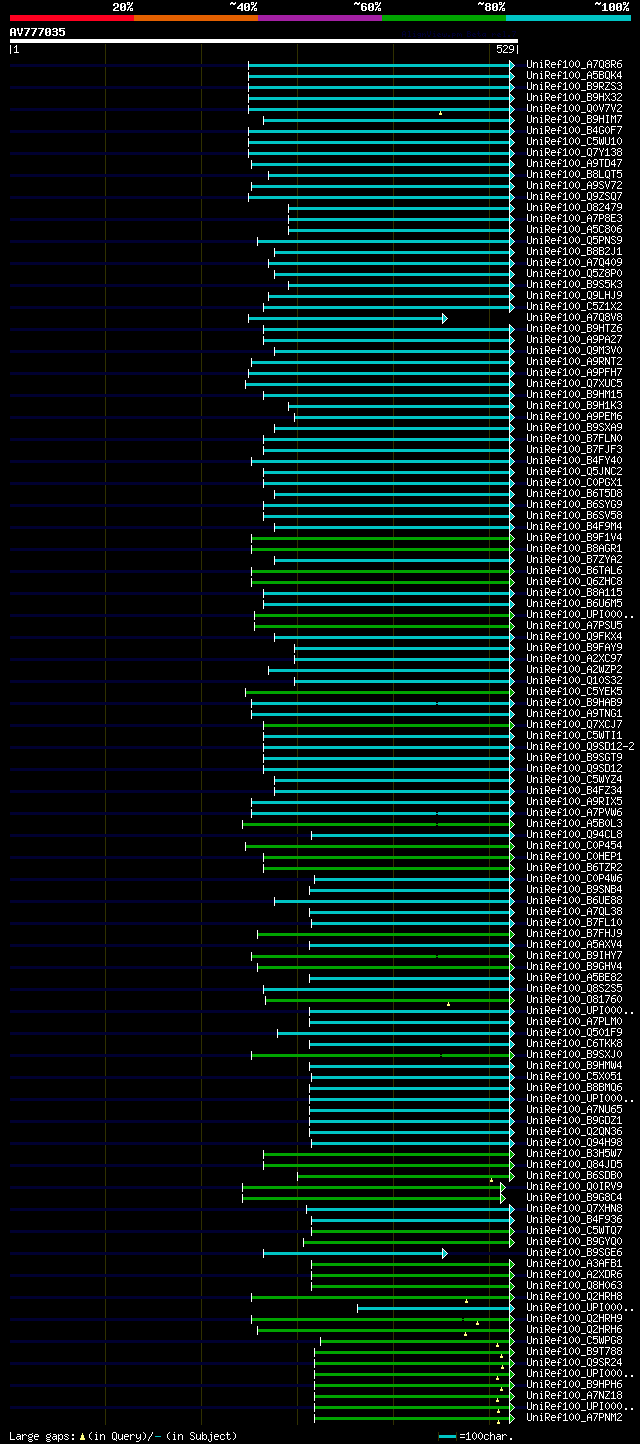This screenshot has height=1444, width=640.
Task: Open hit UniRef100_A7Q8R6
Action: (574, 65)
